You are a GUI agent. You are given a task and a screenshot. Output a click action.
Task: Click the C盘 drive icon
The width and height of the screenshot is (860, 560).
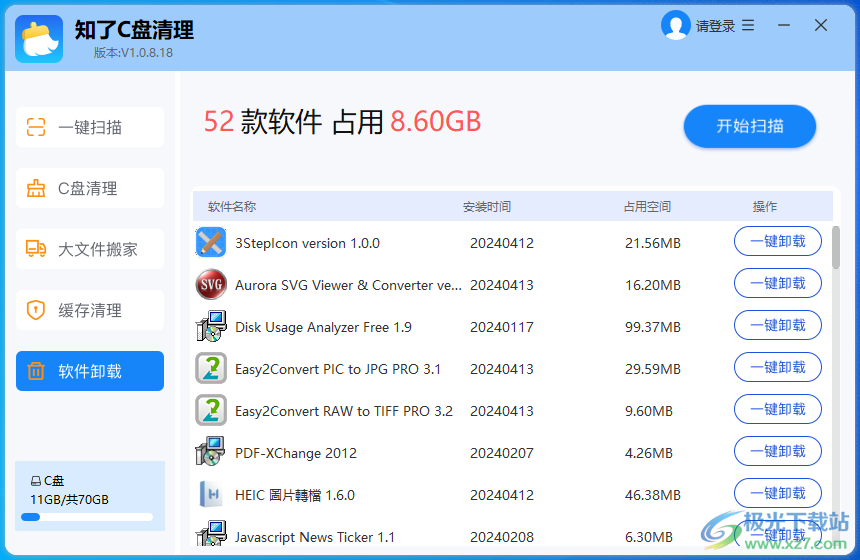(36, 481)
